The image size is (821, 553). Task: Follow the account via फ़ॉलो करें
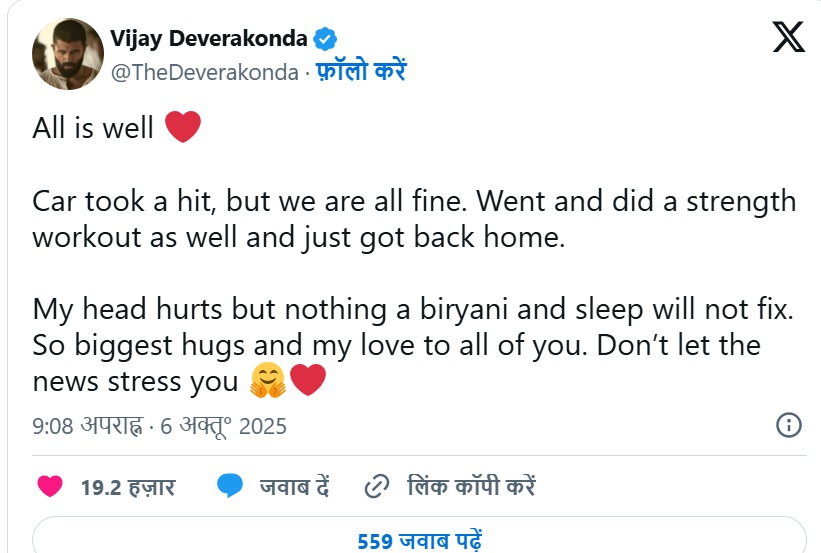click(362, 72)
